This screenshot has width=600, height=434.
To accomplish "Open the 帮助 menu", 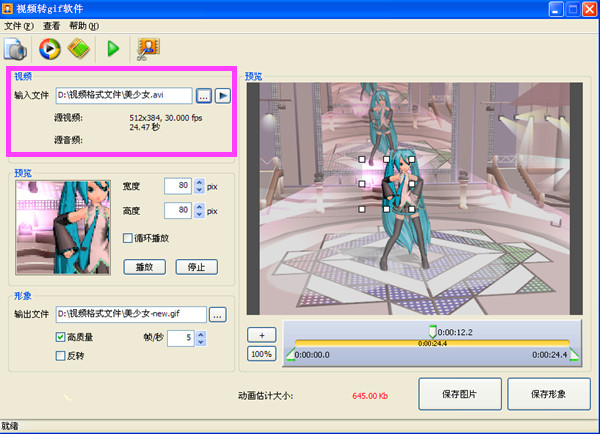I will 84,26.
